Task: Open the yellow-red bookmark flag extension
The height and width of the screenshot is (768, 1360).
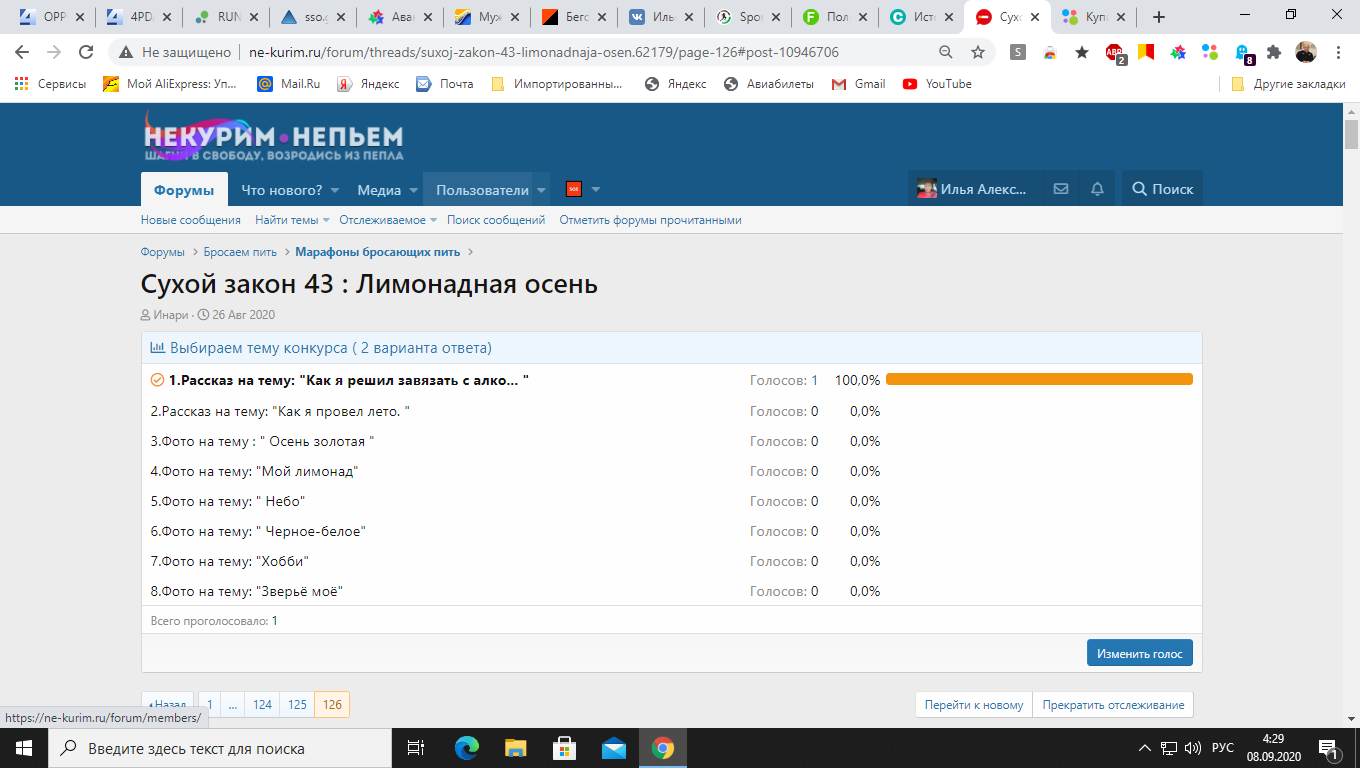Action: point(1146,52)
